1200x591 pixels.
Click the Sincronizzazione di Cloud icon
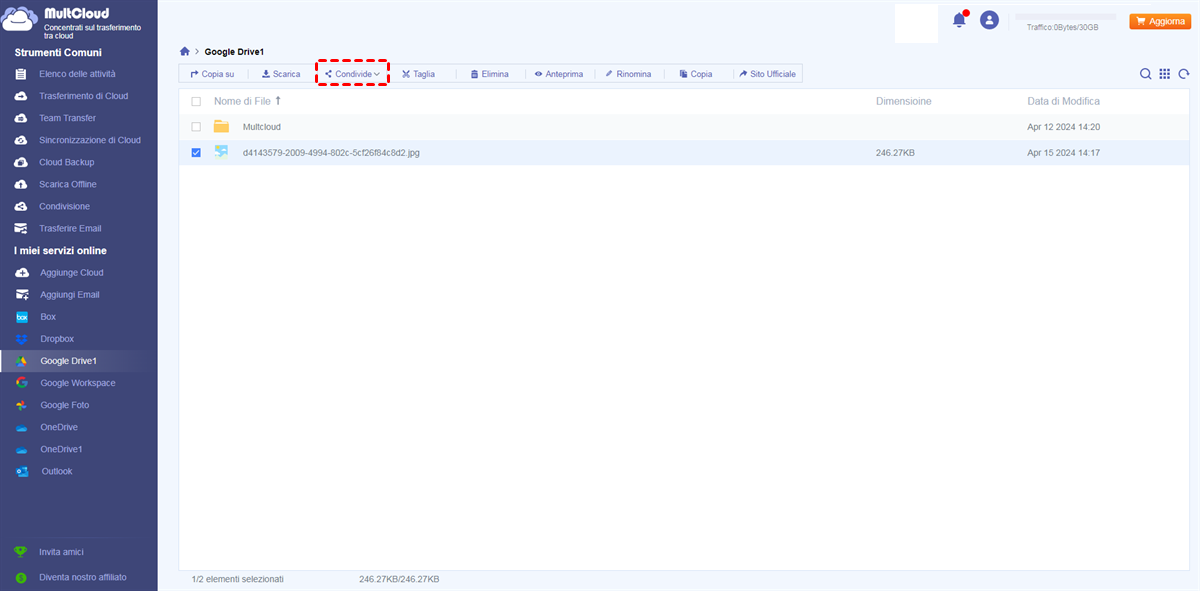21,140
